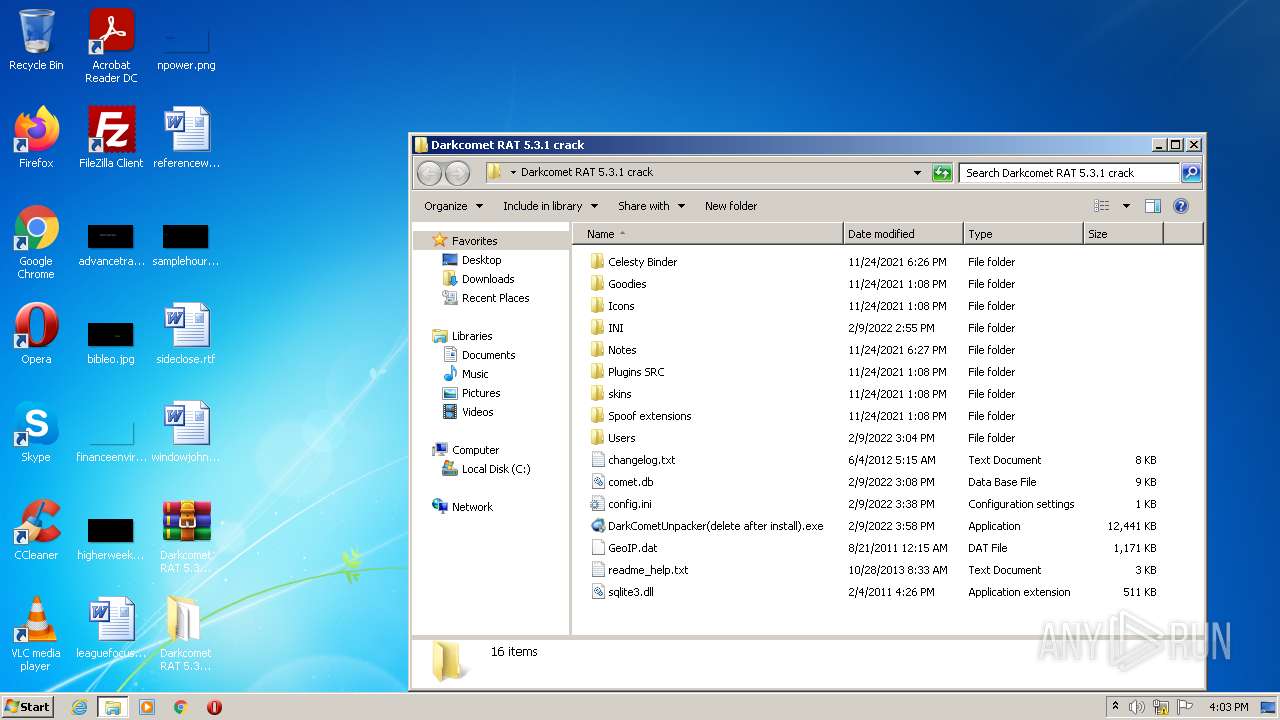Open Include in library dropdown
The width and height of the screenshot is (1280, 720).
click(x=550, y=206)
